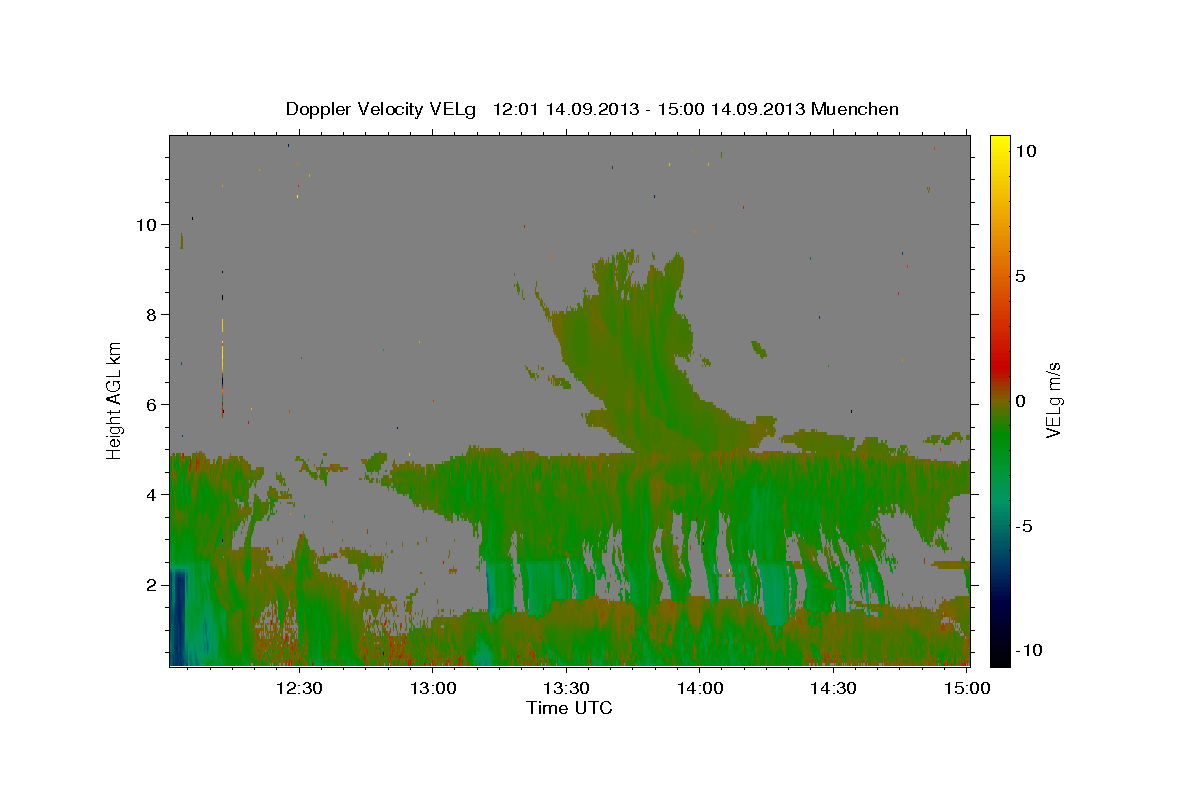Click the height axis label 10
This screenshot has width=1200, height=800.
pyautogui.click(x=146, y=224)
